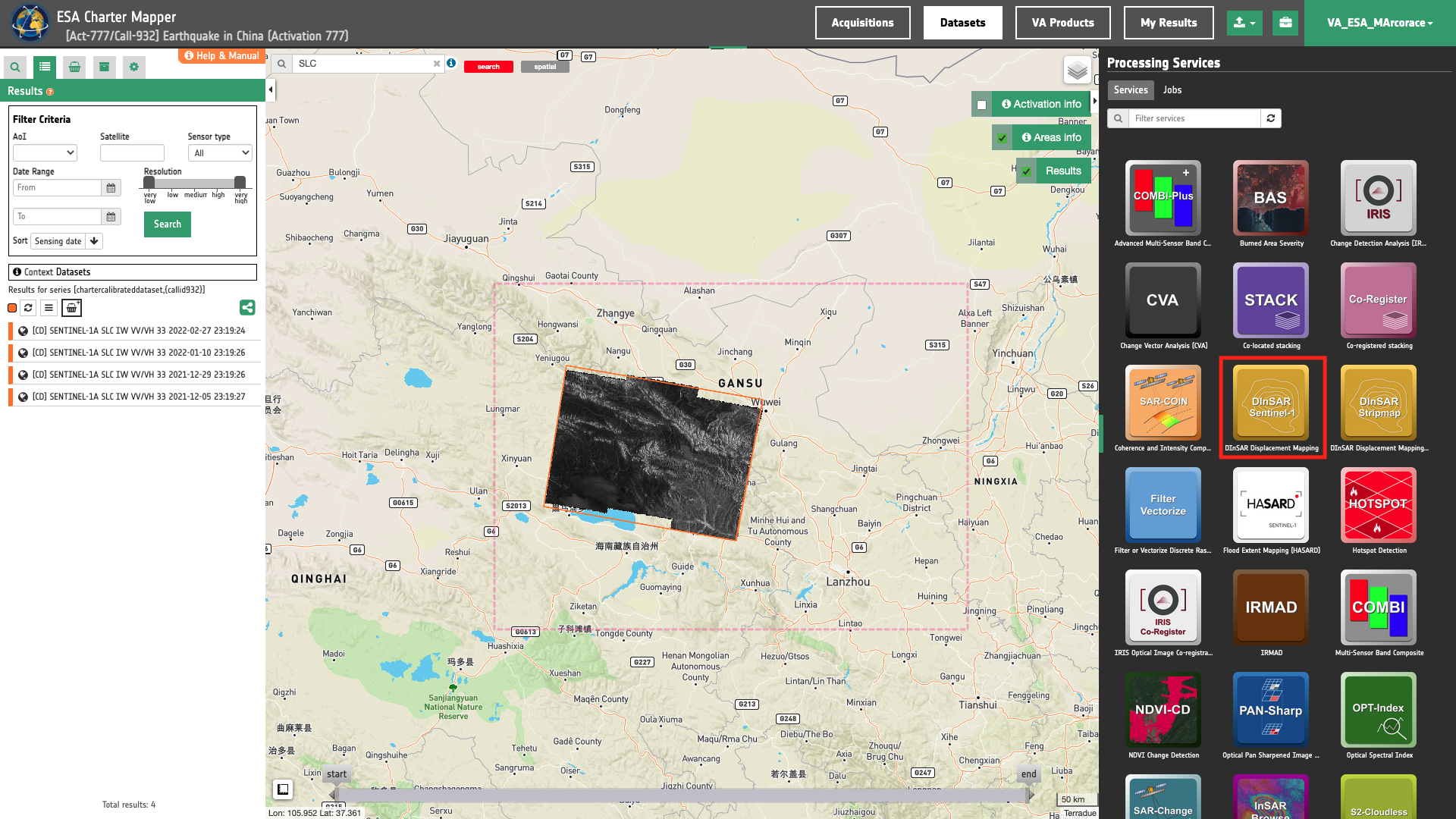Refresh the processing services list

point(1271,118)
